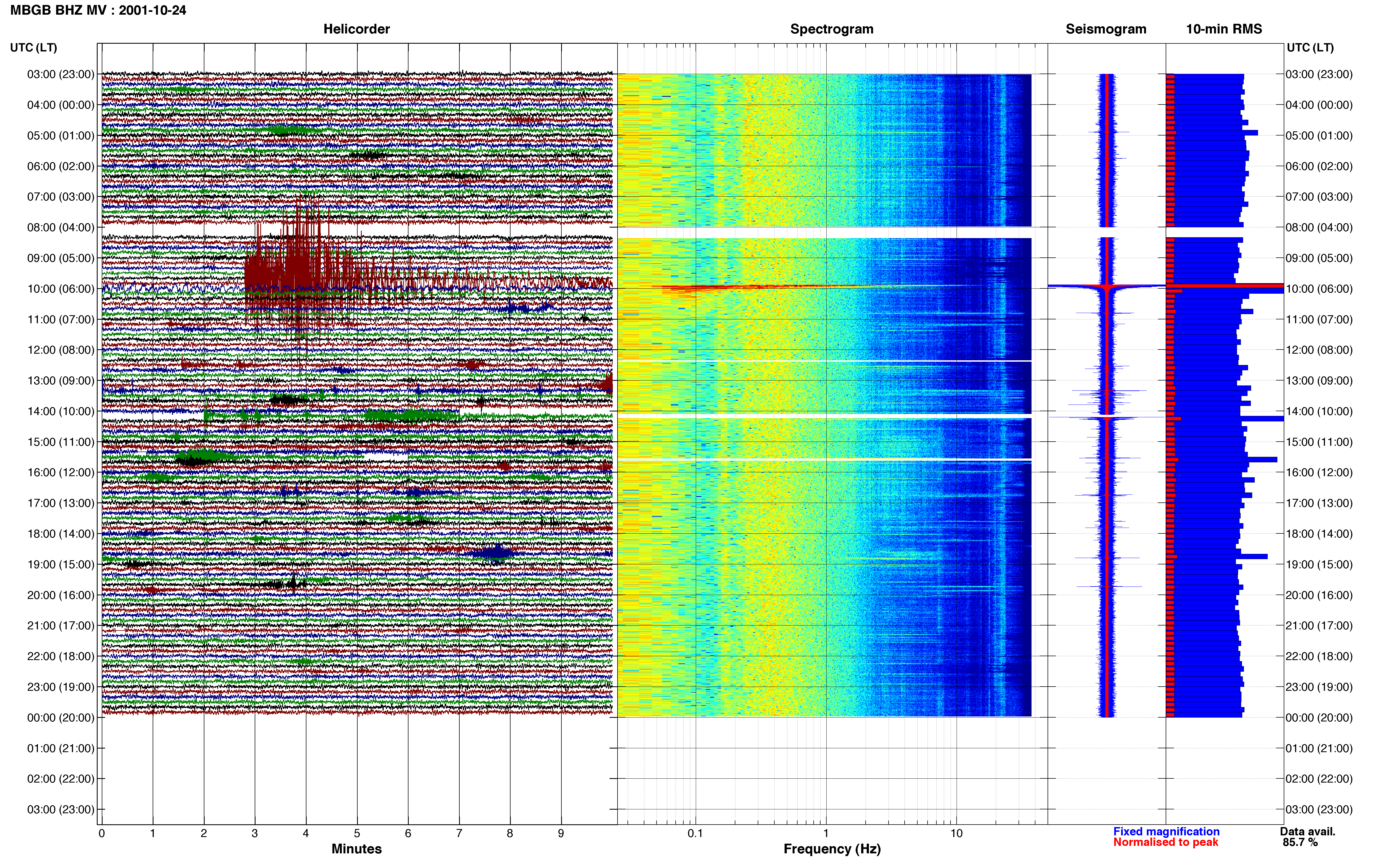Click the Data avail. label
This screenshot has width=1388, height=868.
[1308, 831]
